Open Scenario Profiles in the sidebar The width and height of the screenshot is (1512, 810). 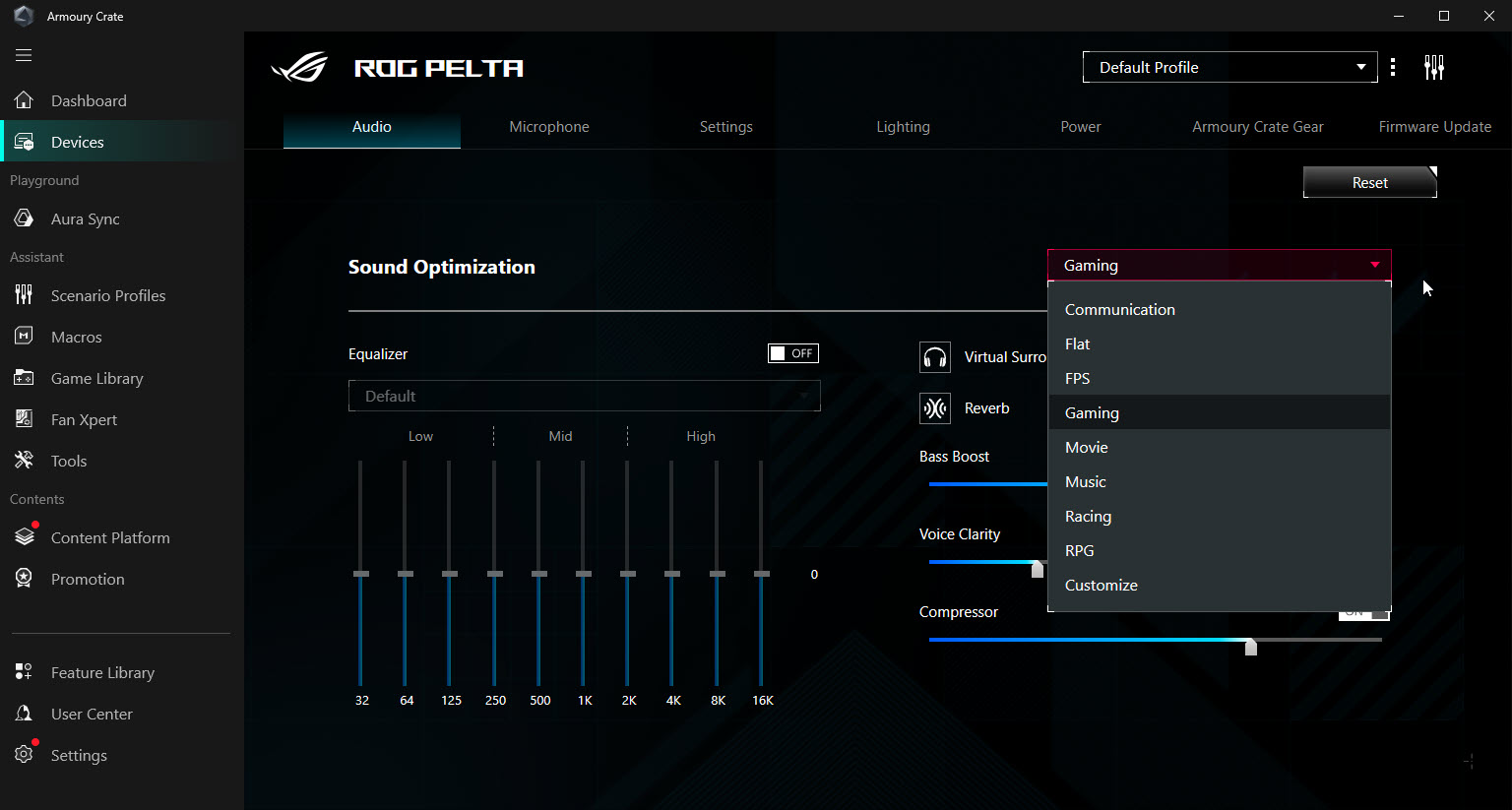pyautogui.click(x=122, y=295)
